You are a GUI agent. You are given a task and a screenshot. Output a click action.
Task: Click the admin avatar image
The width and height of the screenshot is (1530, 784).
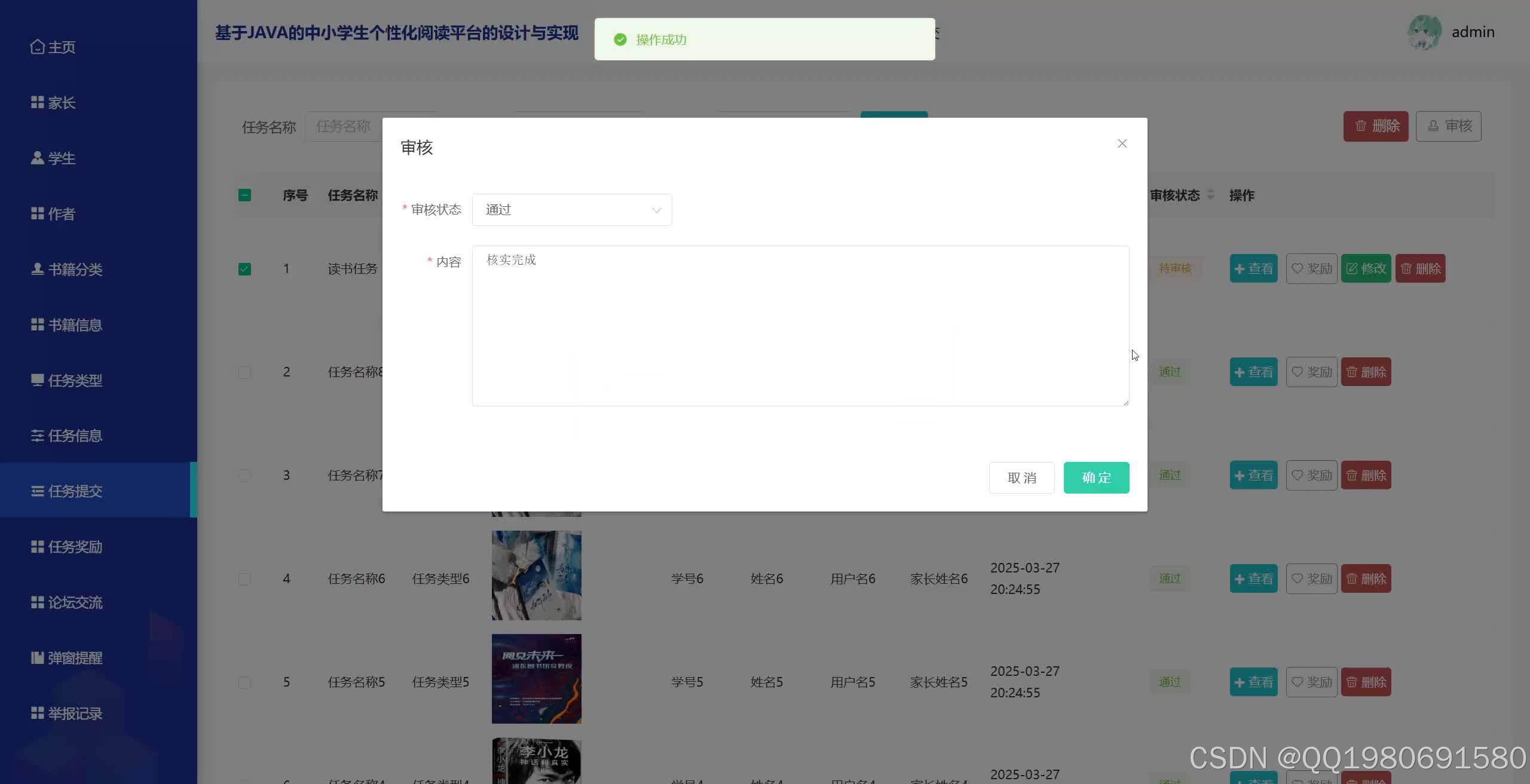[1424, 32]
